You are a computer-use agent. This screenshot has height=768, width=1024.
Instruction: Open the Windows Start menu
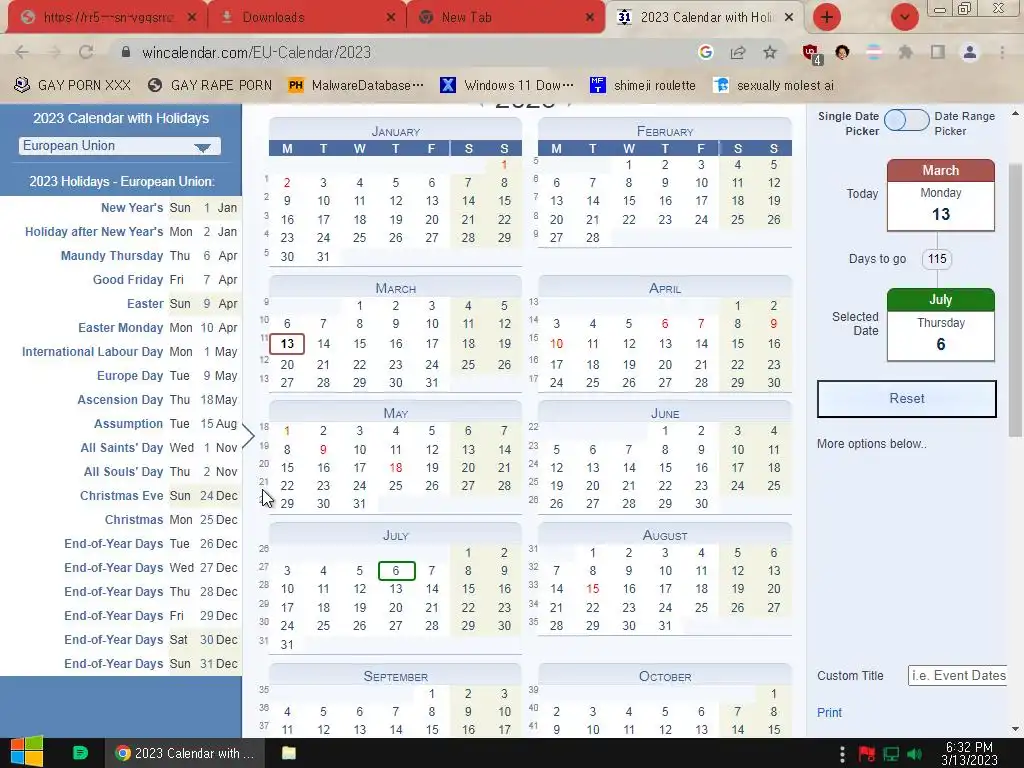point(25,752)
